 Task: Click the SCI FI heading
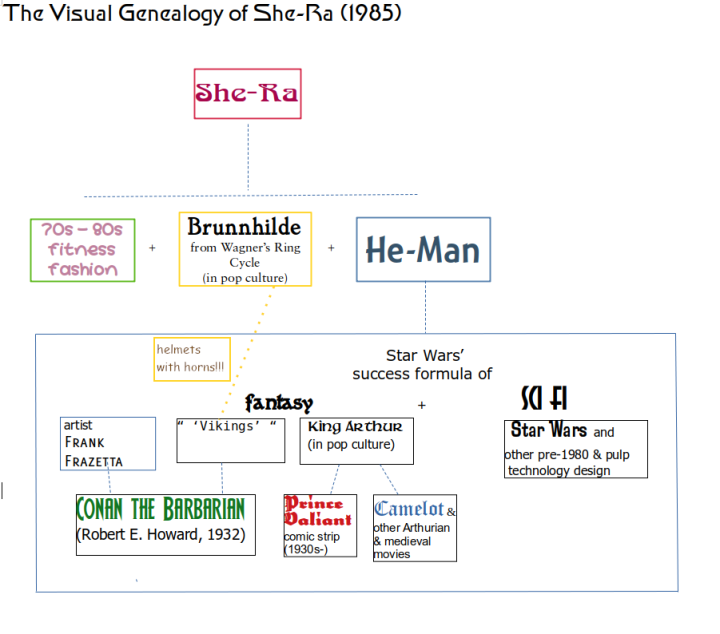[x=544, y=398]
